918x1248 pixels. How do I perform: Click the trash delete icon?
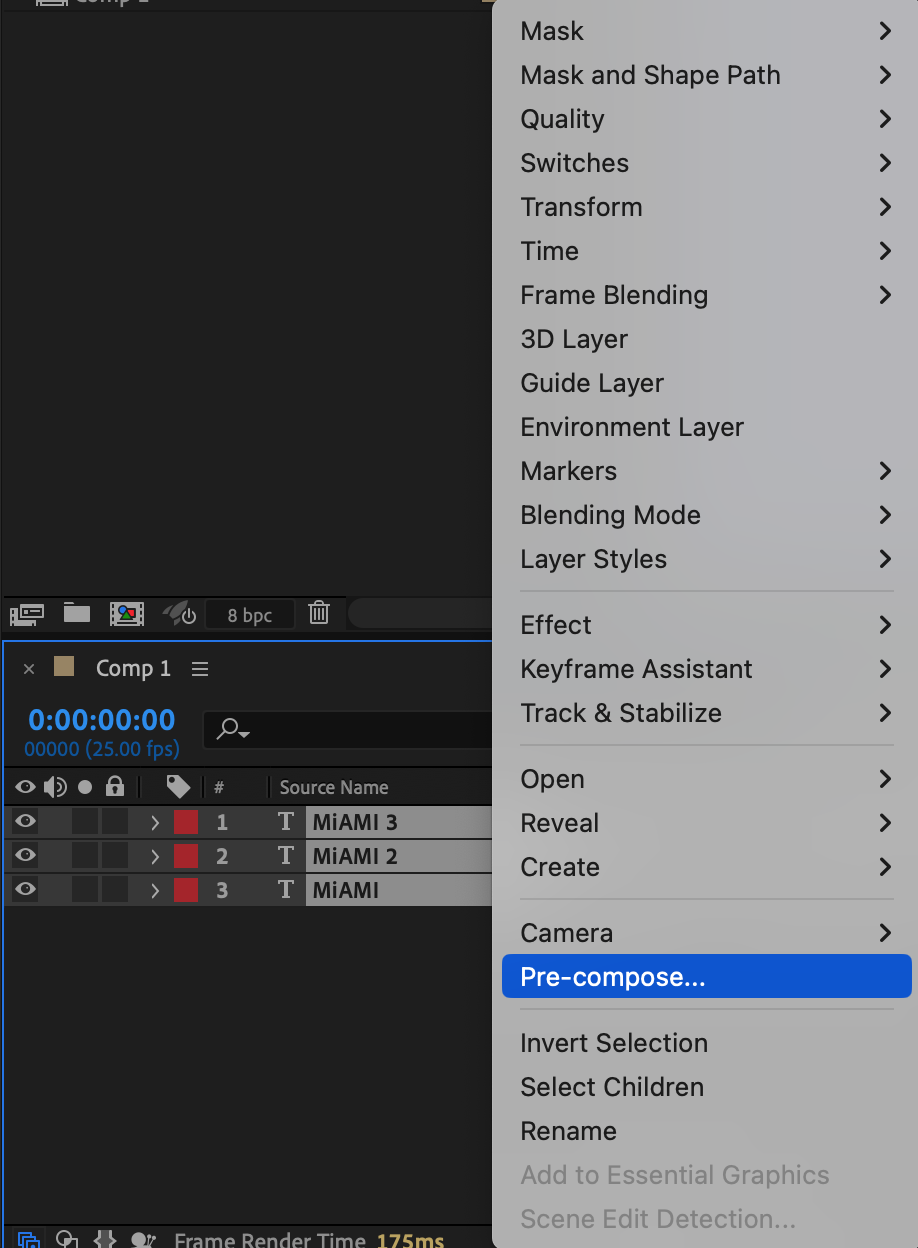[319, 613]
